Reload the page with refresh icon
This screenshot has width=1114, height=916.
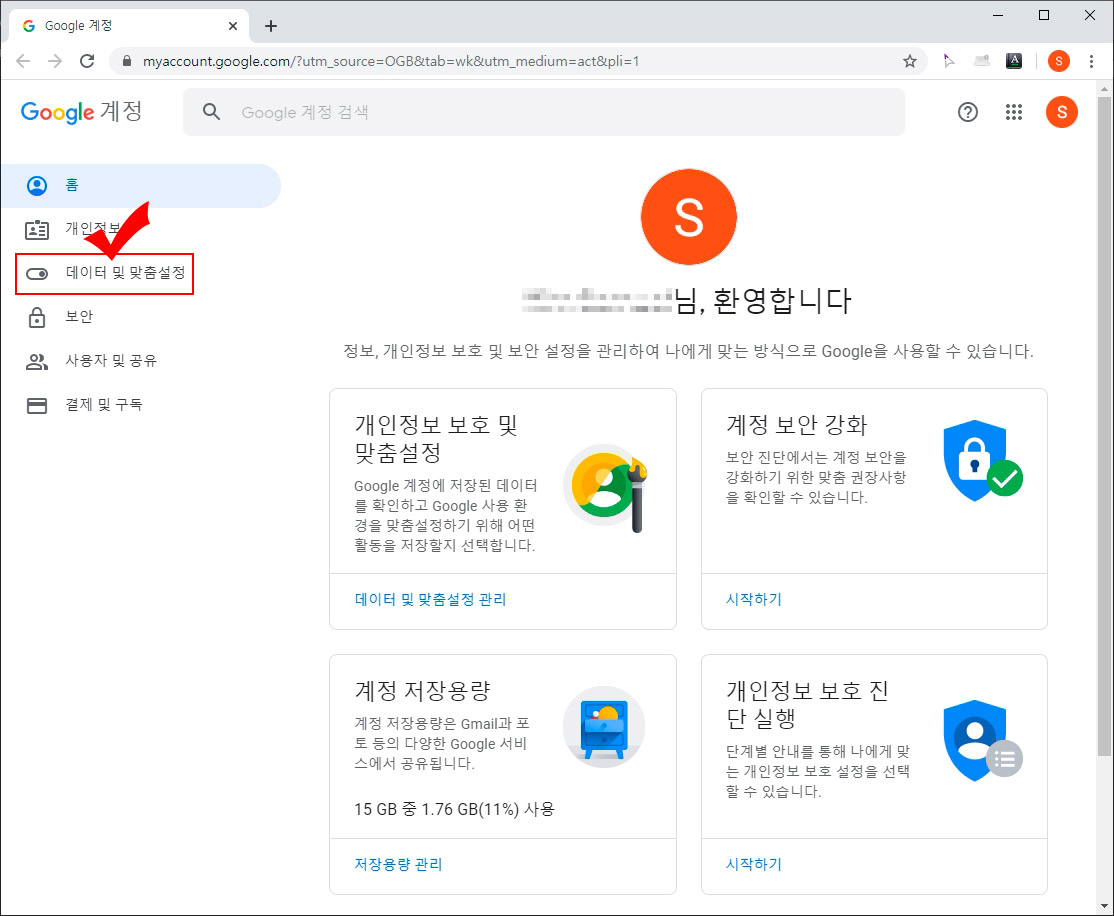point(87,61)
